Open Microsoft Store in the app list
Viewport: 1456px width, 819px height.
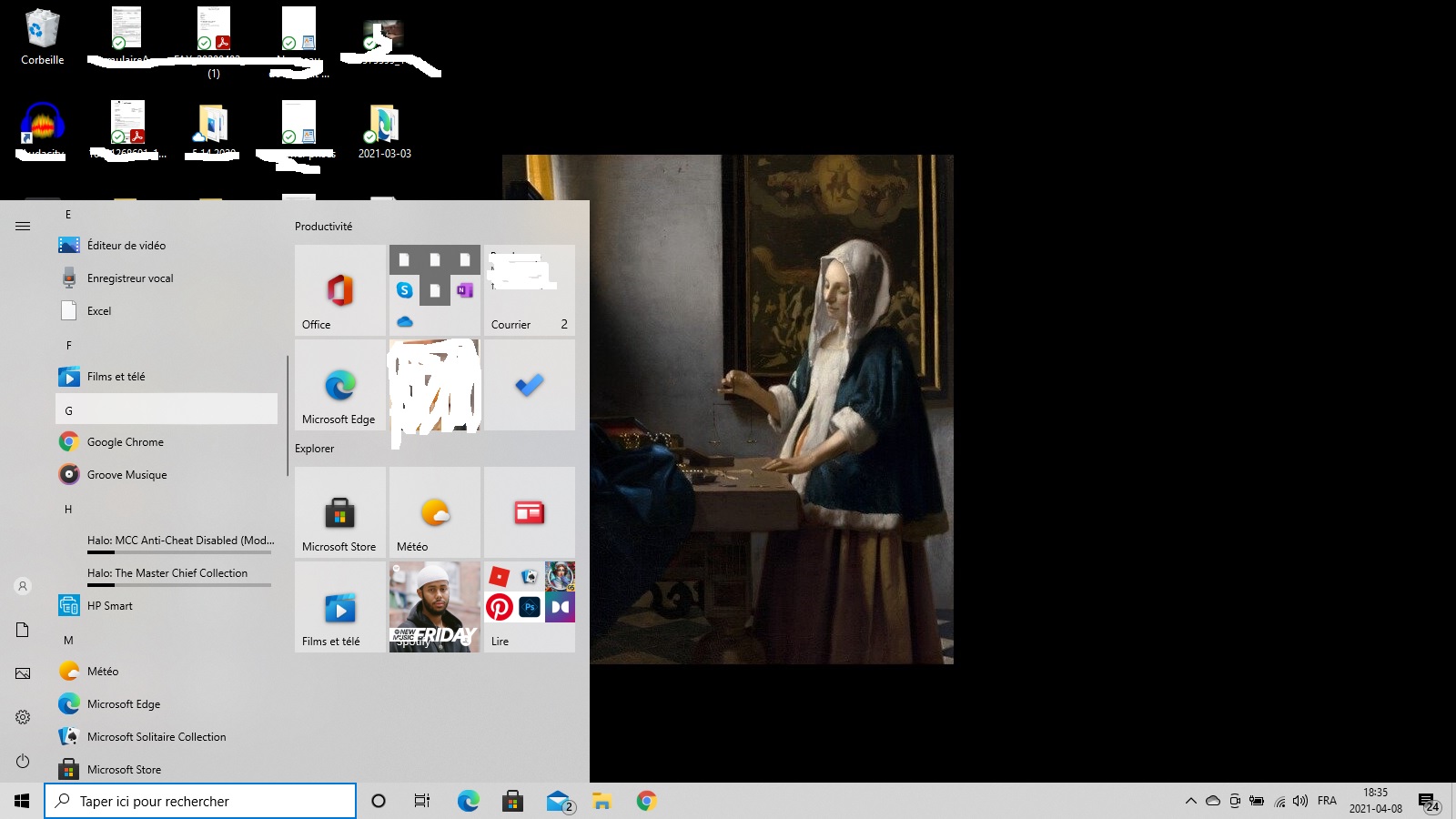tap(167, 770)
